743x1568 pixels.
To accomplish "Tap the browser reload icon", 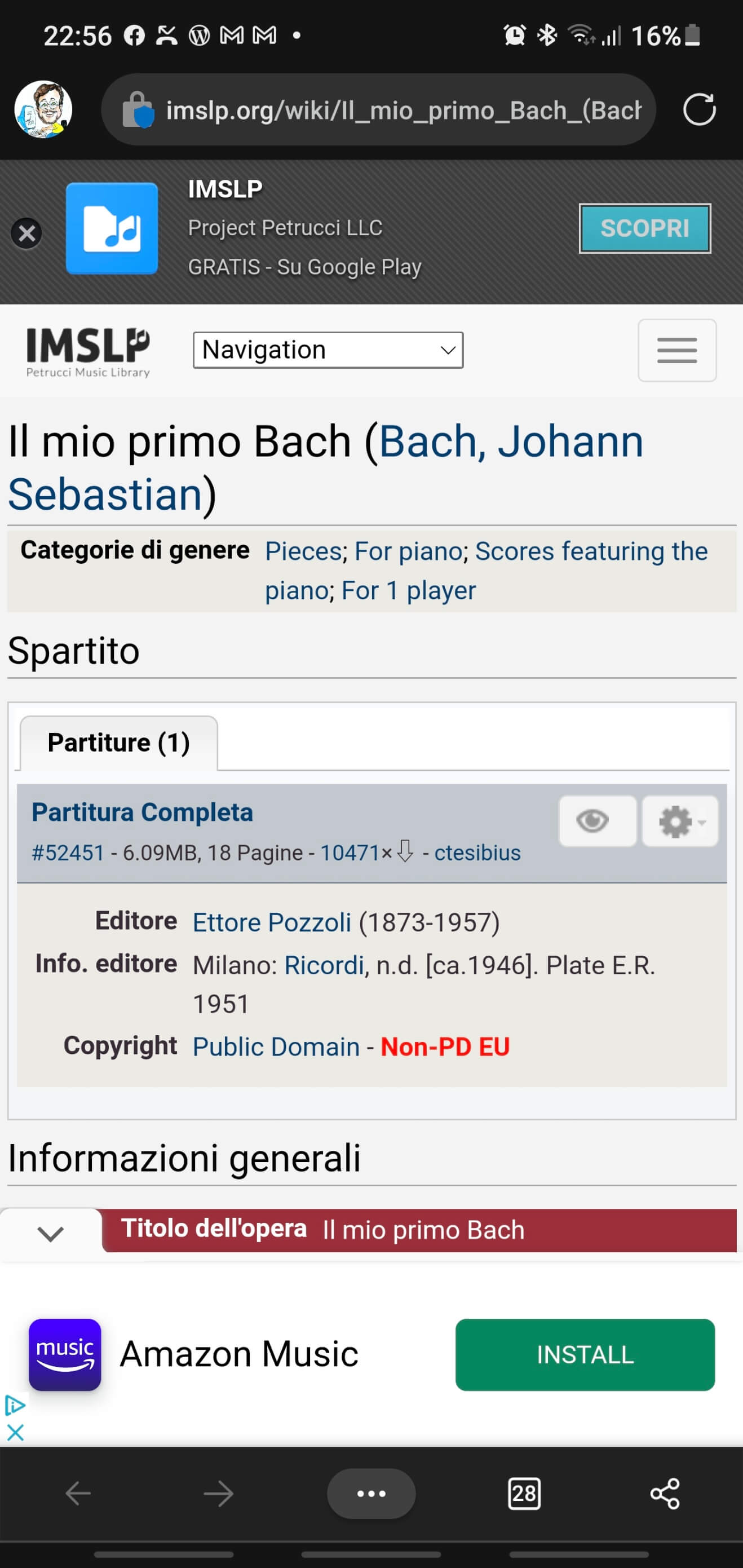I will point(698,110).
